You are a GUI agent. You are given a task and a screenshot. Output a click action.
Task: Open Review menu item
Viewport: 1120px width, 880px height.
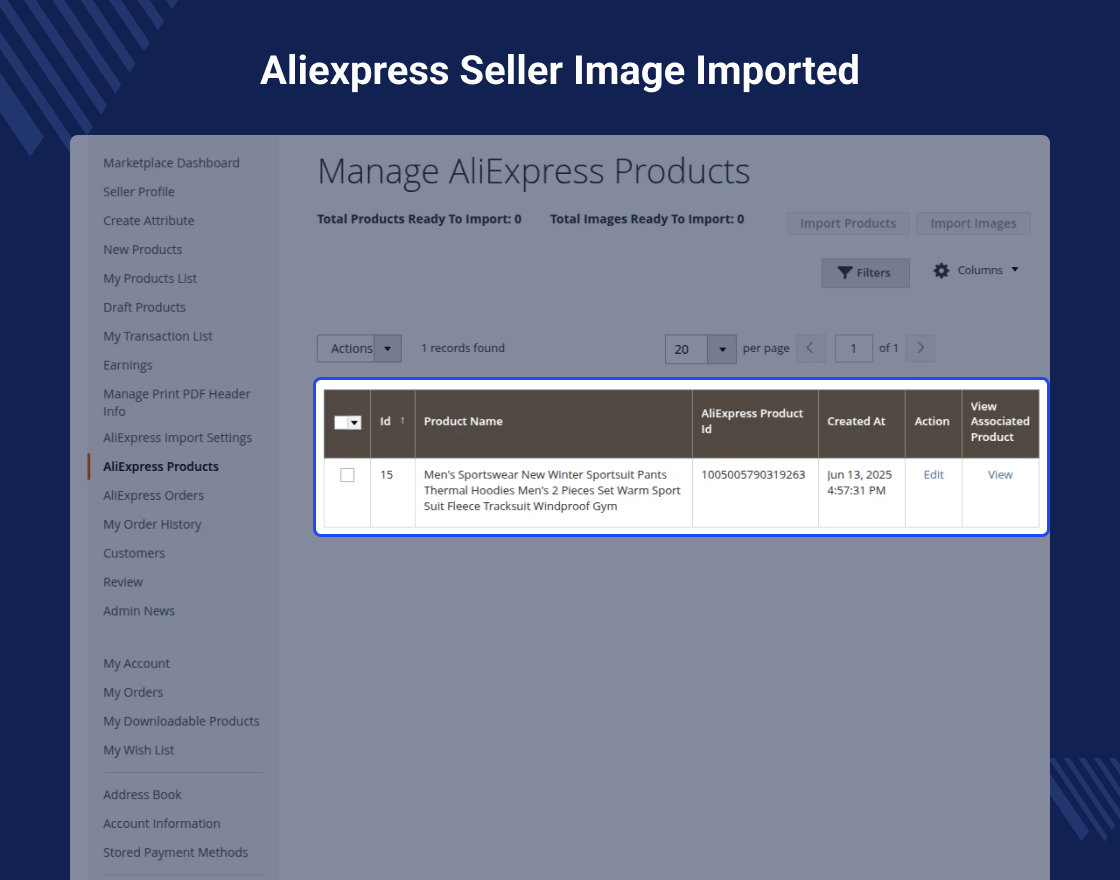(123, 582)
